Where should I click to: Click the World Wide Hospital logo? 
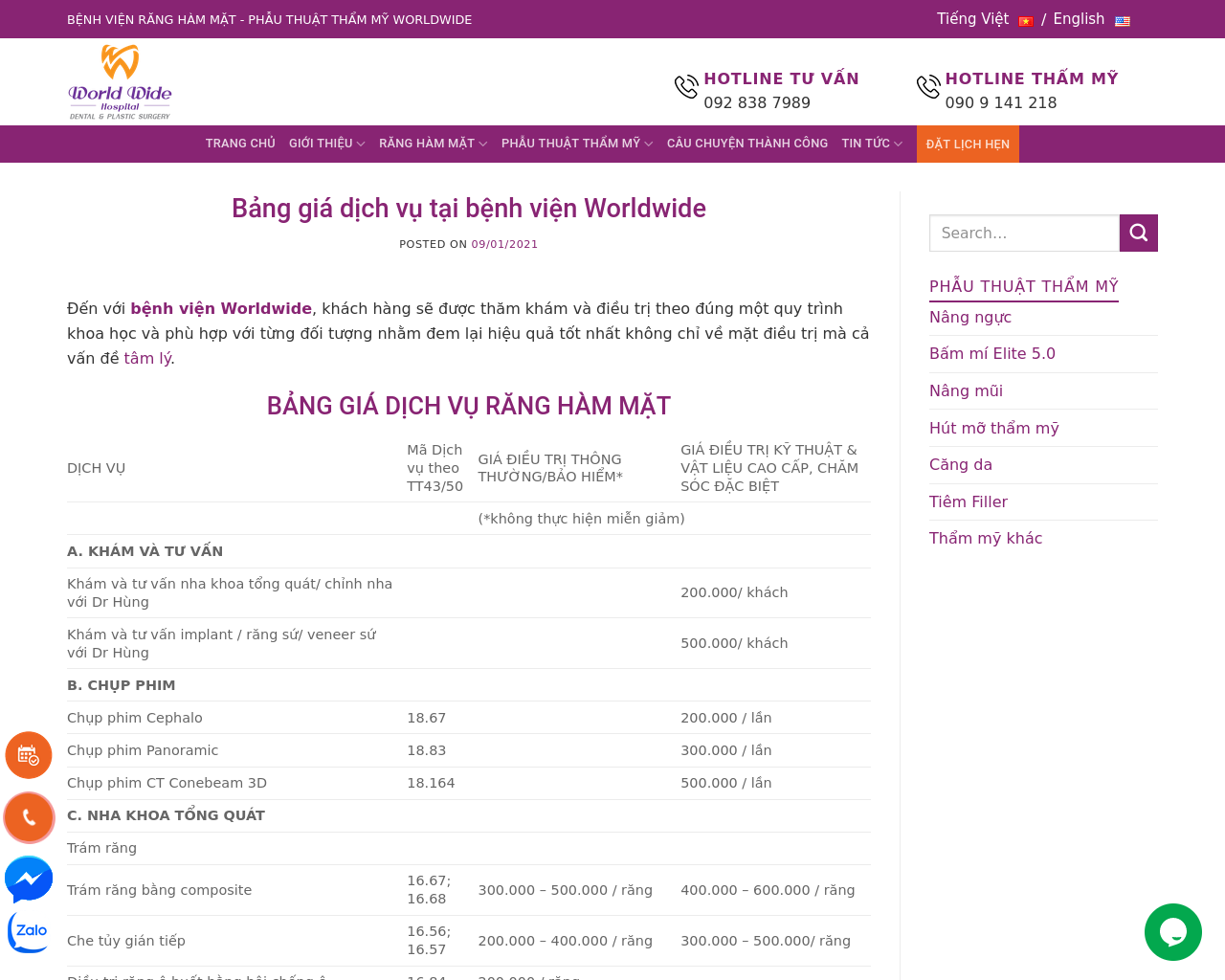(120, 82)
